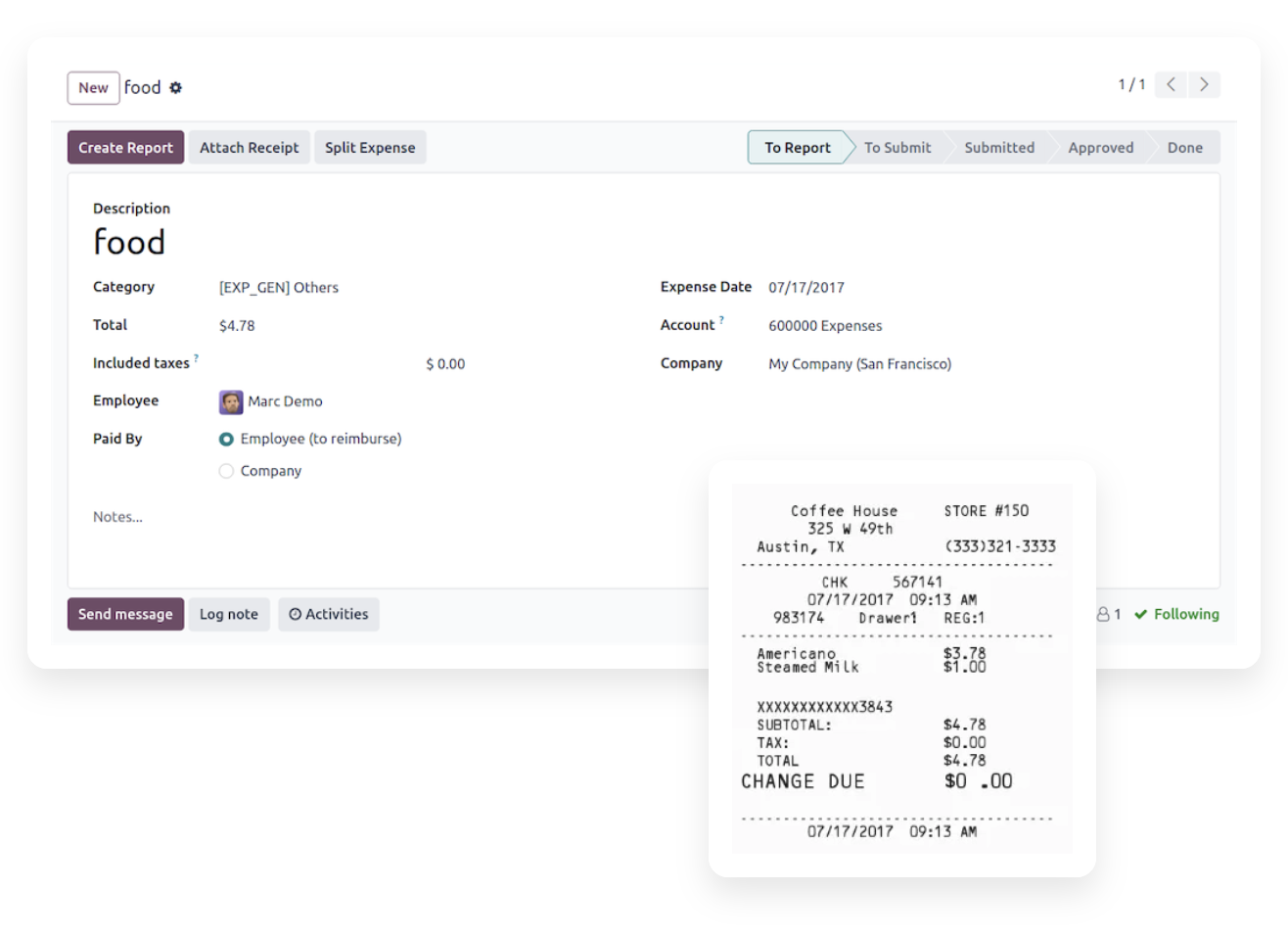This screenshot has height=938, width=1288.
Task: Select the Company radio option
Action: (x=227, y=471)
